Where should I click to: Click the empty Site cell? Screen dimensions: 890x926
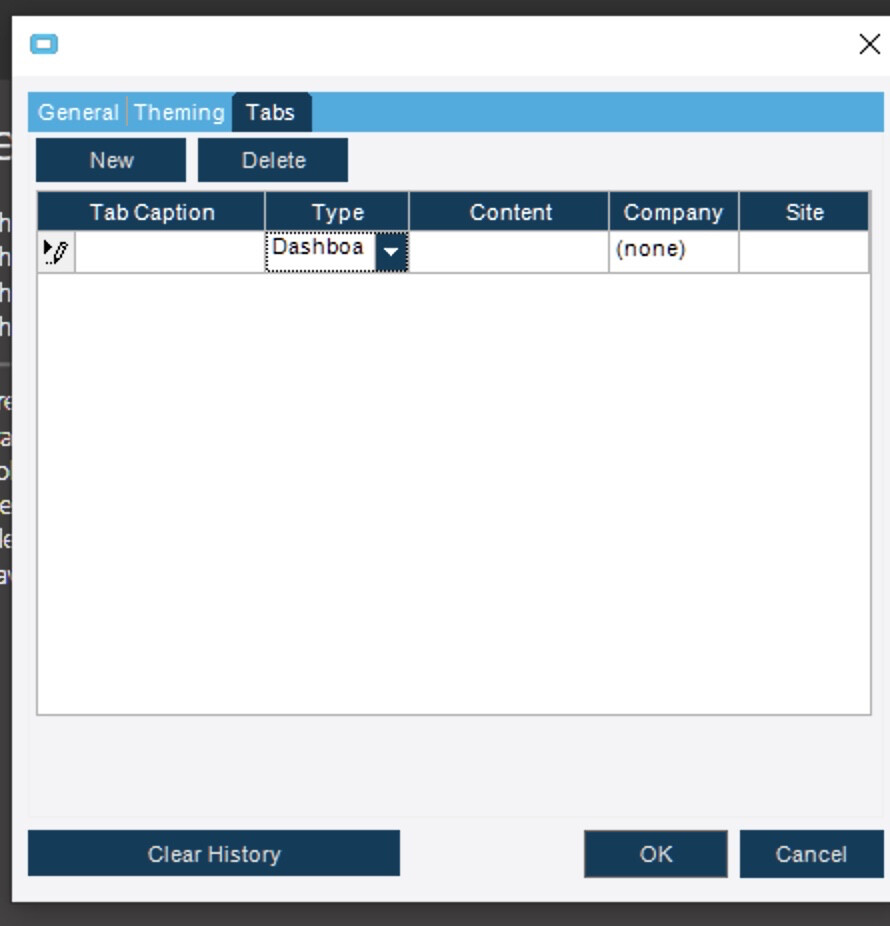coord(803,250)
